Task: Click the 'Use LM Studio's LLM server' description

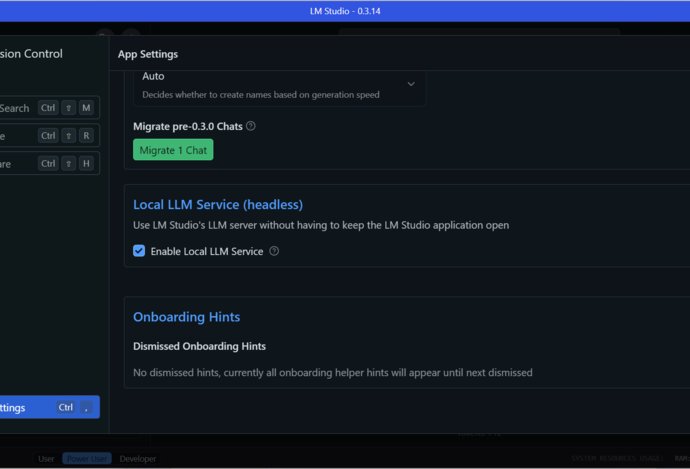Action: [x=321, y=225]
